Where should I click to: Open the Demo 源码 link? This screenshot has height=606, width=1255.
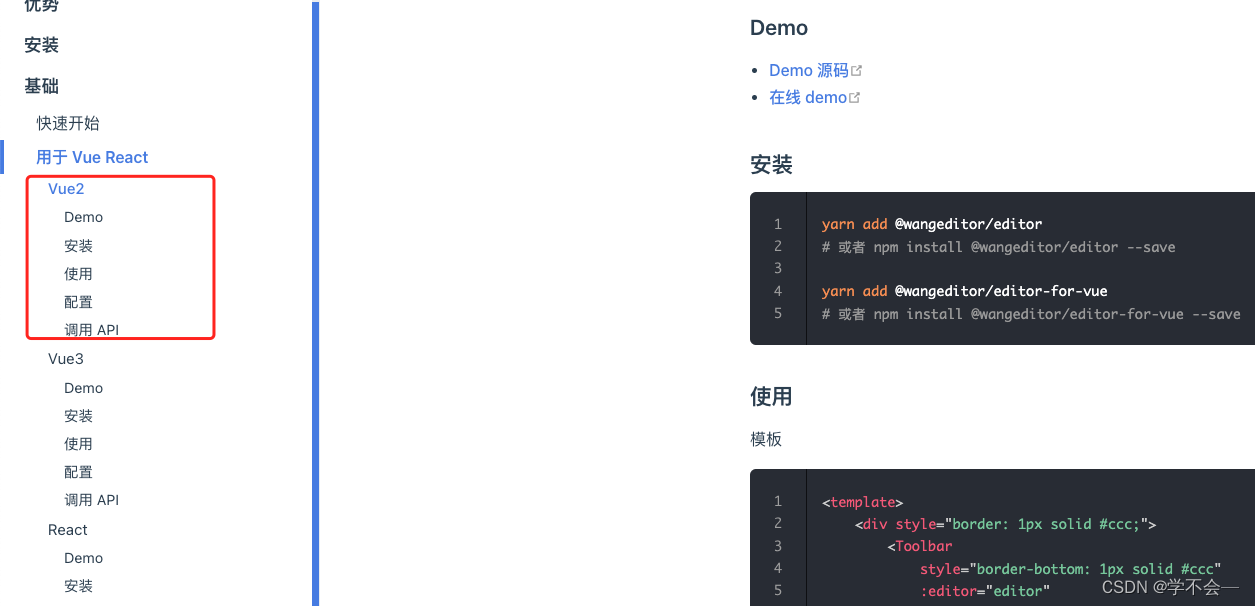(x=808, y=69)
